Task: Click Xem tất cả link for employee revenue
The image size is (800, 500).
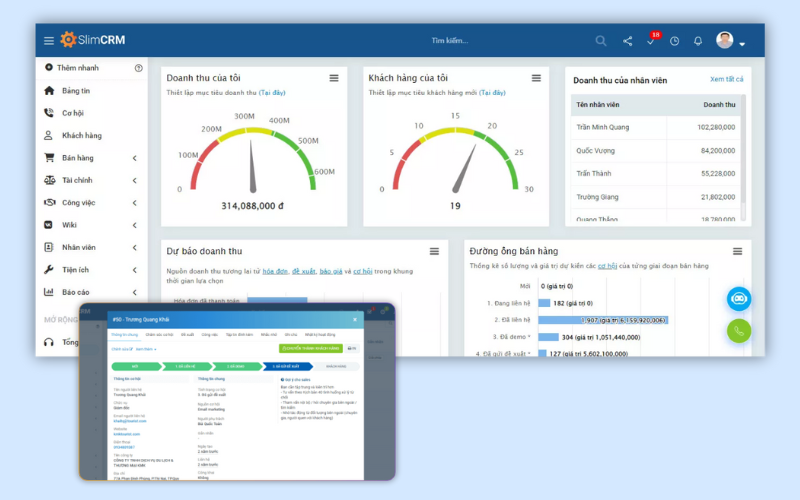Action: pyautogui.click(x=727, y=79)
